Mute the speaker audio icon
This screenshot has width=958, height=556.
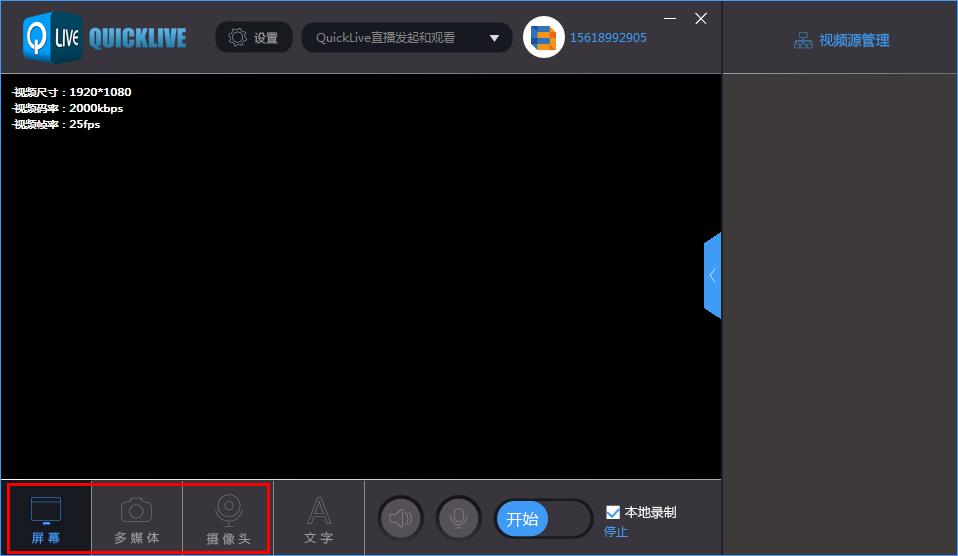pos(400,519)
